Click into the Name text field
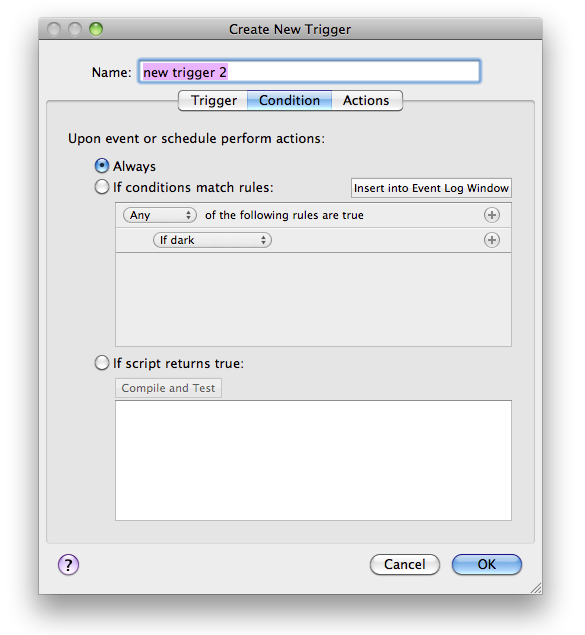The height and width of the screenshot is (635, 585). (310, 72)
